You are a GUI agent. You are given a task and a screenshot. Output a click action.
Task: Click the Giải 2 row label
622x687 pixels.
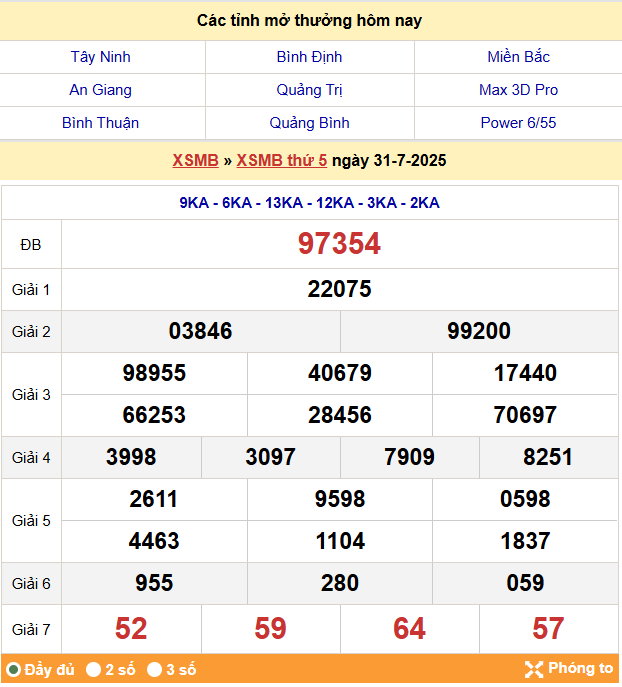tap(31, 332)
